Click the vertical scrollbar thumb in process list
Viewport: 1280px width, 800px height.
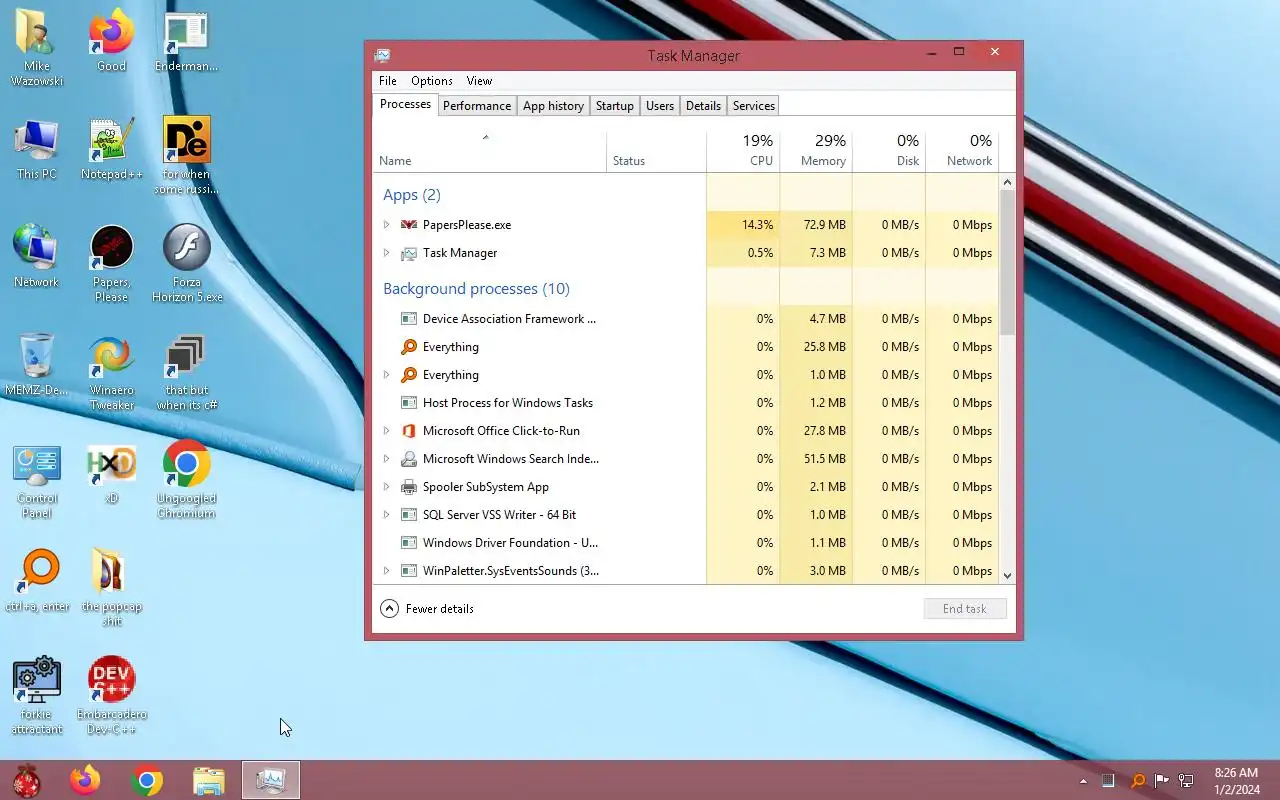point(1007,262)
